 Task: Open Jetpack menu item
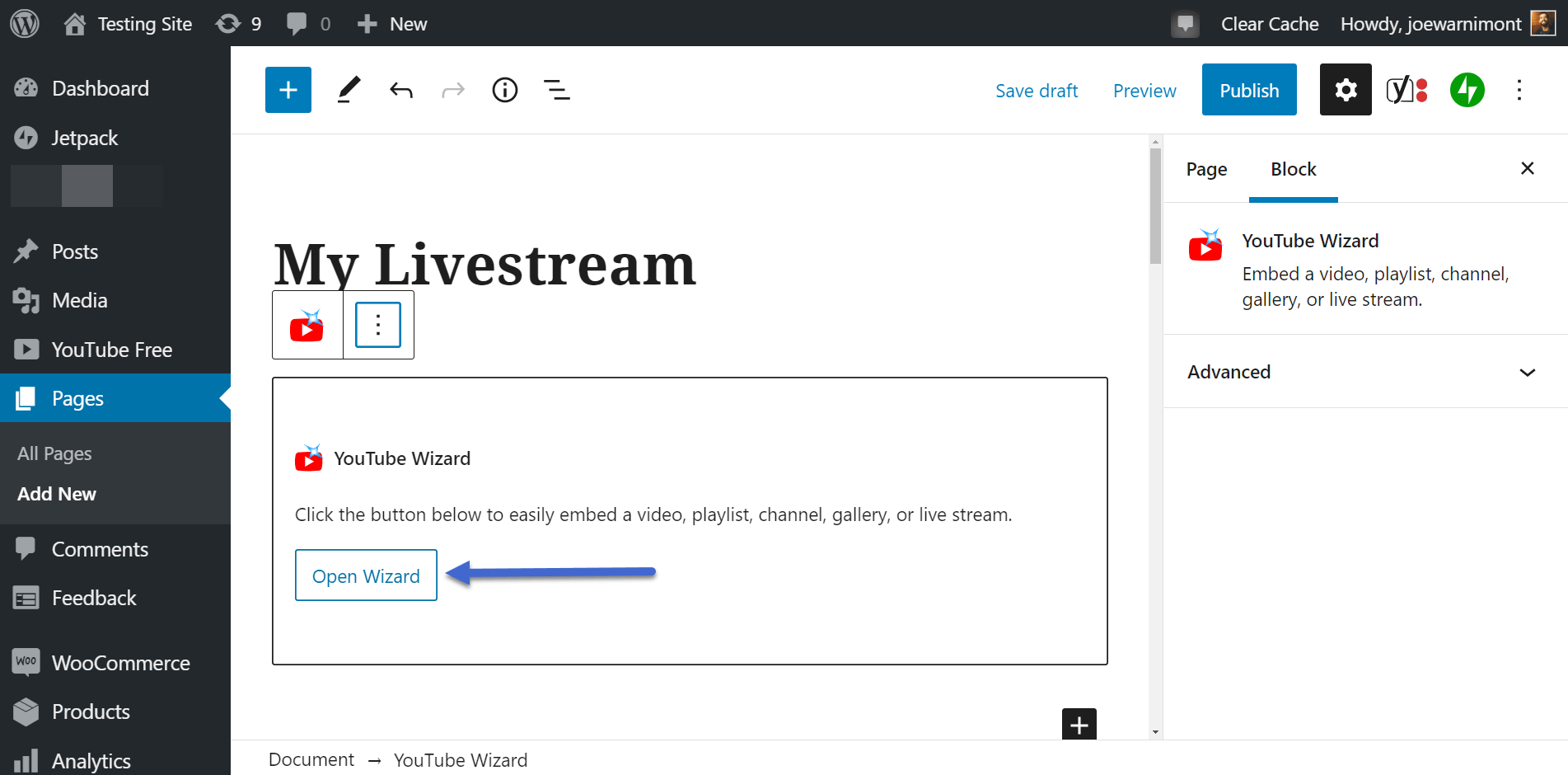(x=115, y=138)
